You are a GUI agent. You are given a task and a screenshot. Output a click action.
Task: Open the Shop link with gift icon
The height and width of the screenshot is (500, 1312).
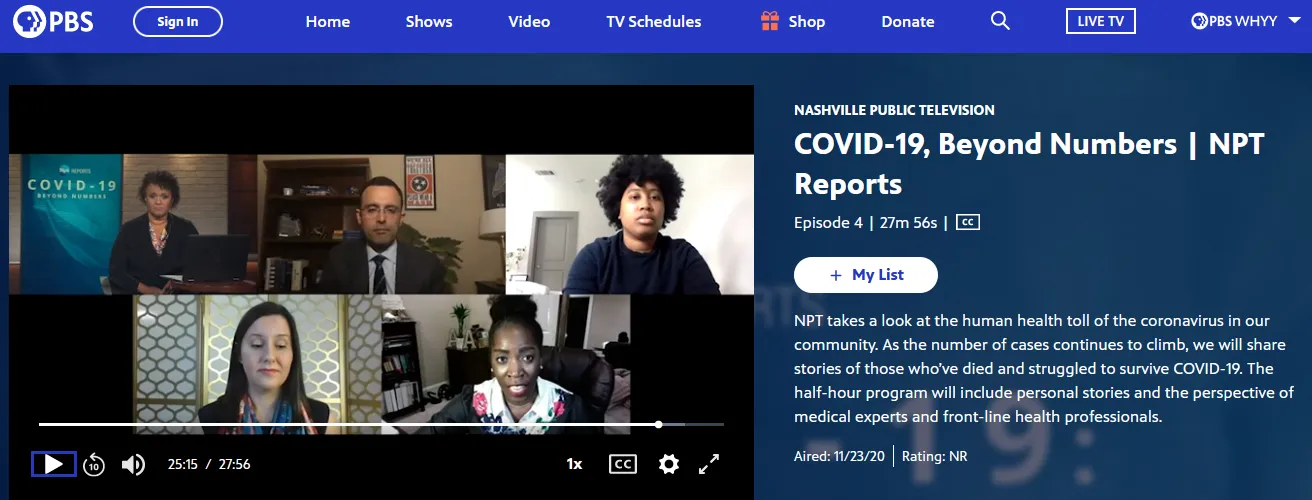tap(792, 21)
